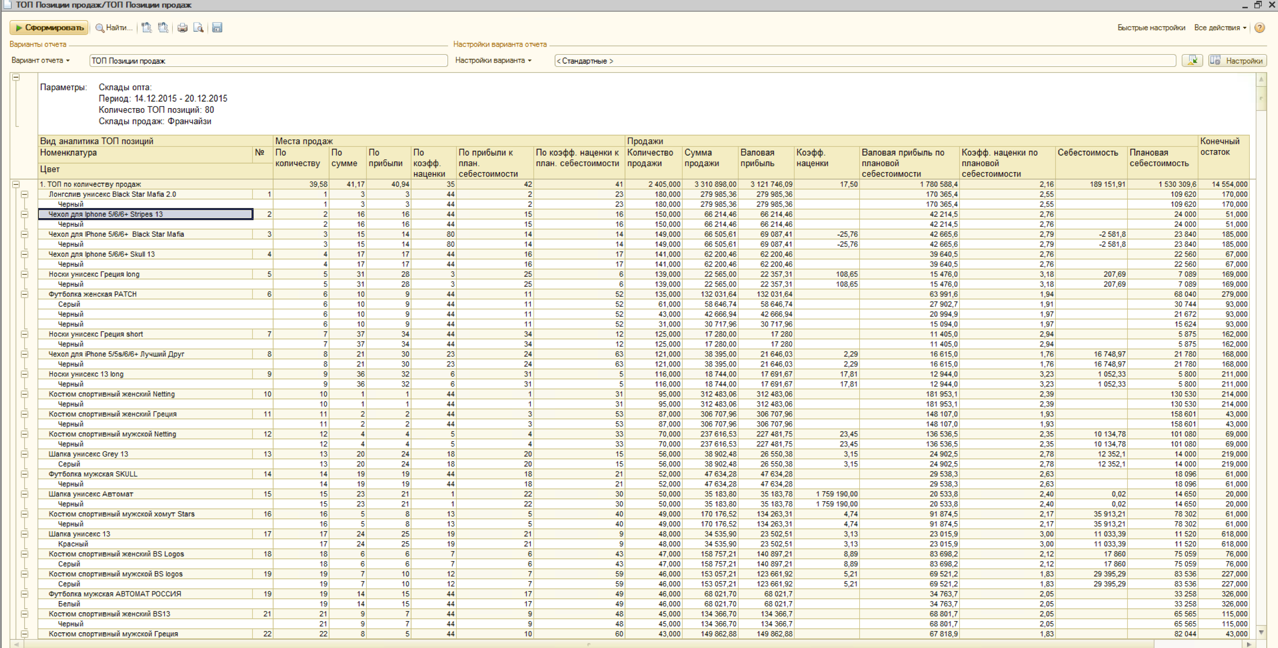
Task: Save the report using the diskette icon
Action: tap(217, 28)
